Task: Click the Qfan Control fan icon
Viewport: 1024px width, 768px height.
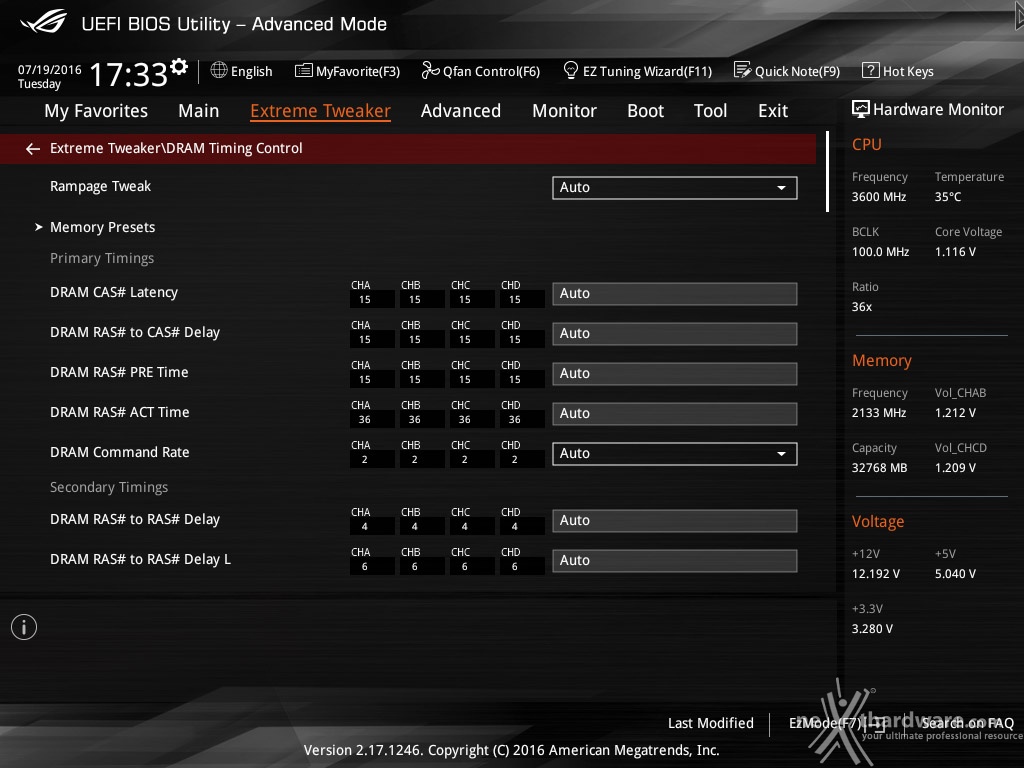Action: coord(430,70)
